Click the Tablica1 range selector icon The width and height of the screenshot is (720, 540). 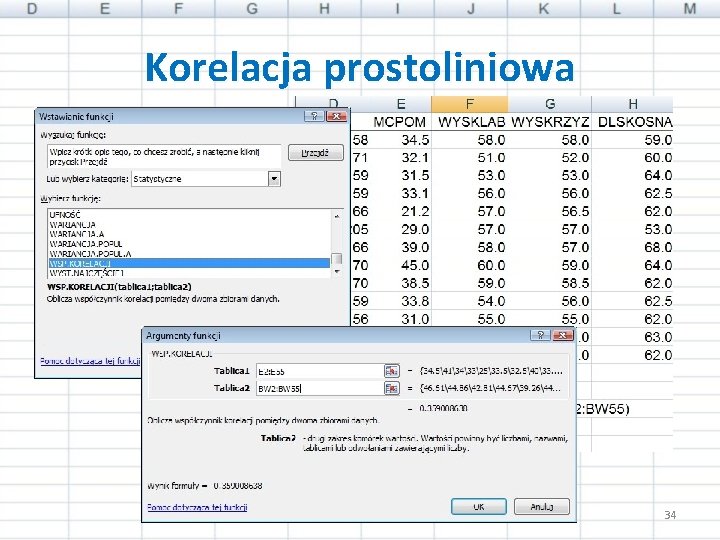click(x=391, y=371)
